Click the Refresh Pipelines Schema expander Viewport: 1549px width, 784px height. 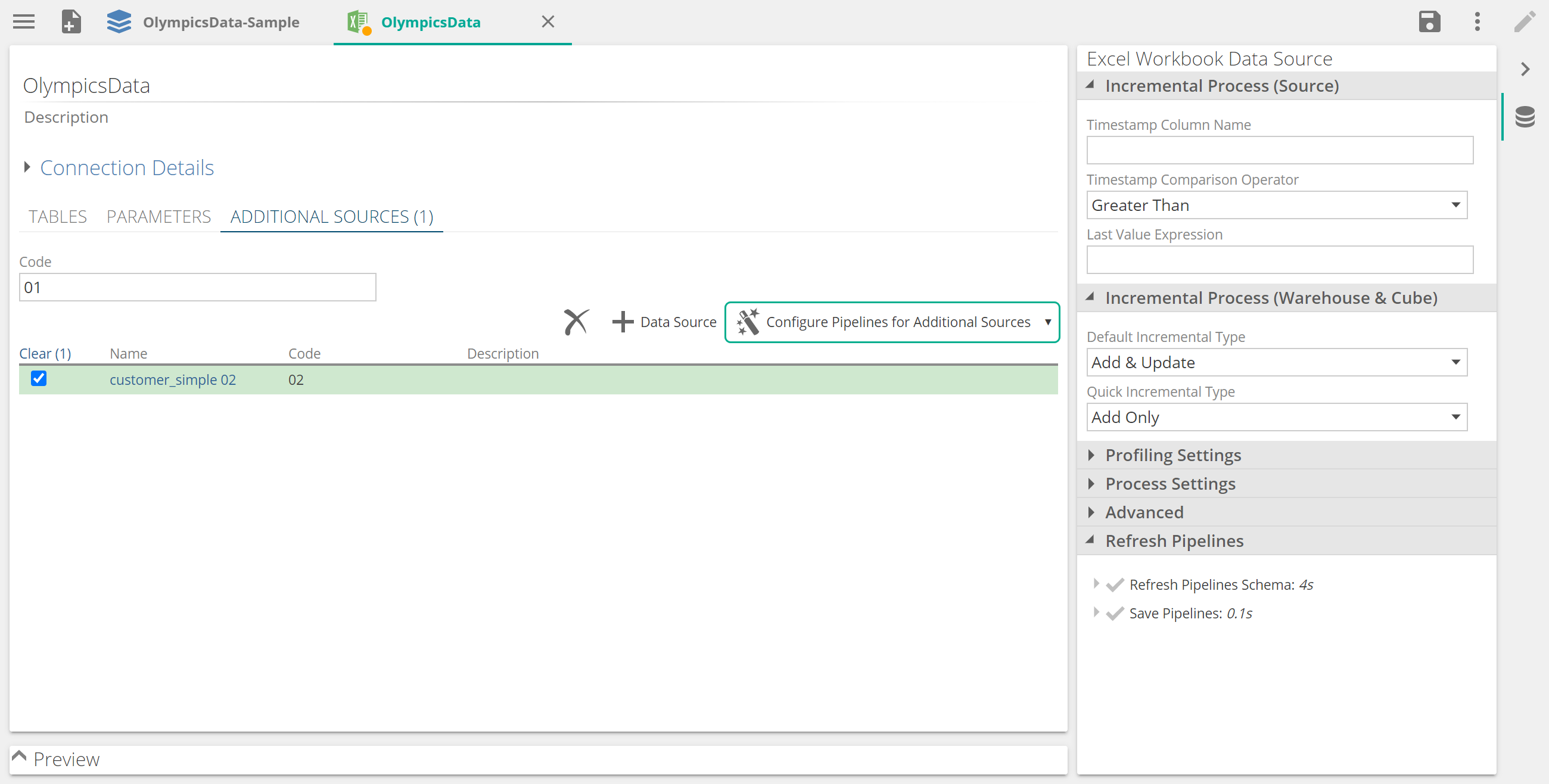(x=1097, y=584)
